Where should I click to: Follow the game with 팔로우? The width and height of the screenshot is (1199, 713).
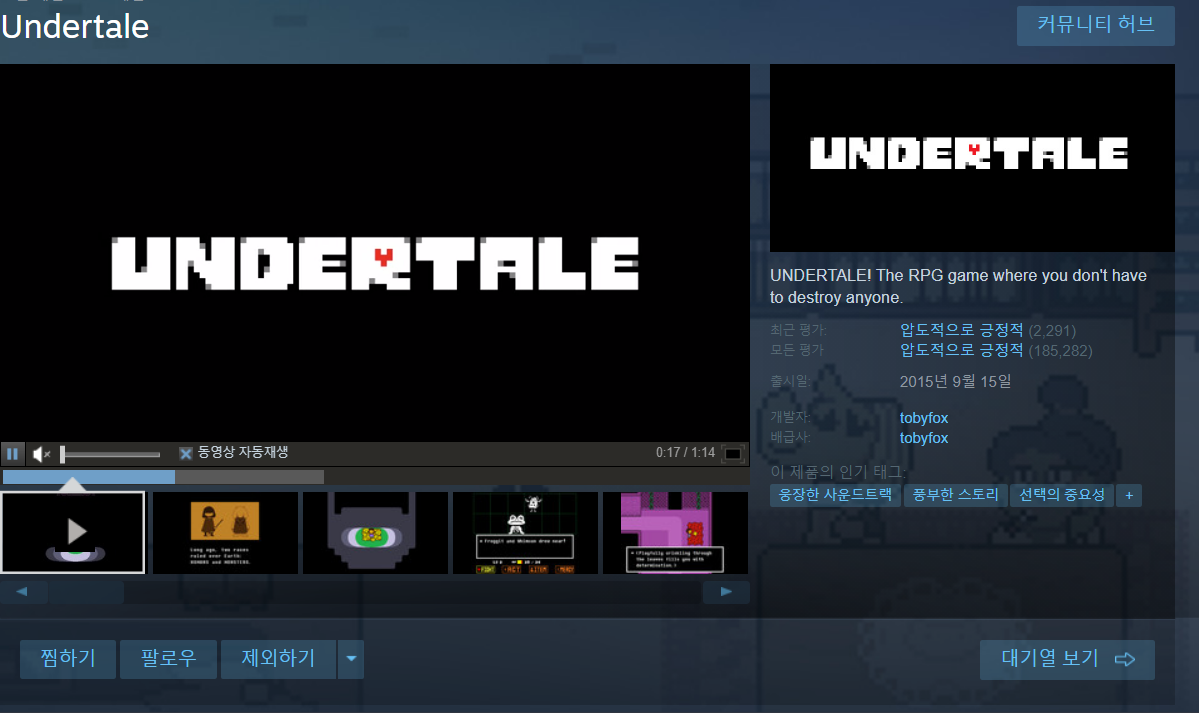point(168,659)
